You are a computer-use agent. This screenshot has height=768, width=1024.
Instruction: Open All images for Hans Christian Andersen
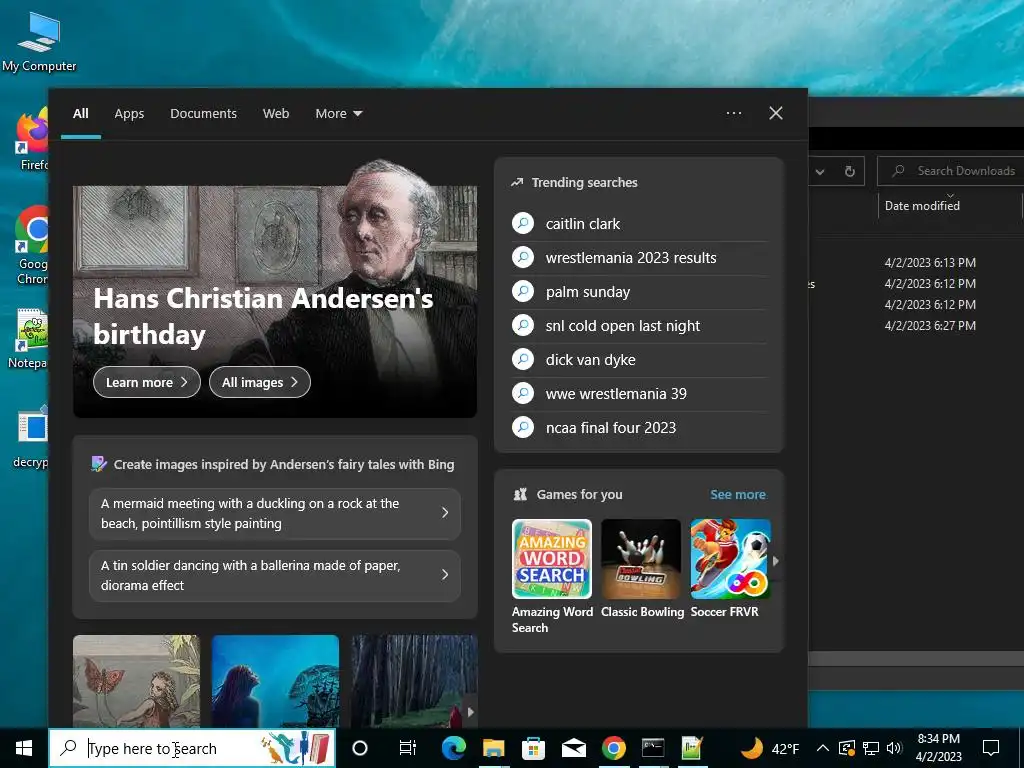click(x=260, y=382)
